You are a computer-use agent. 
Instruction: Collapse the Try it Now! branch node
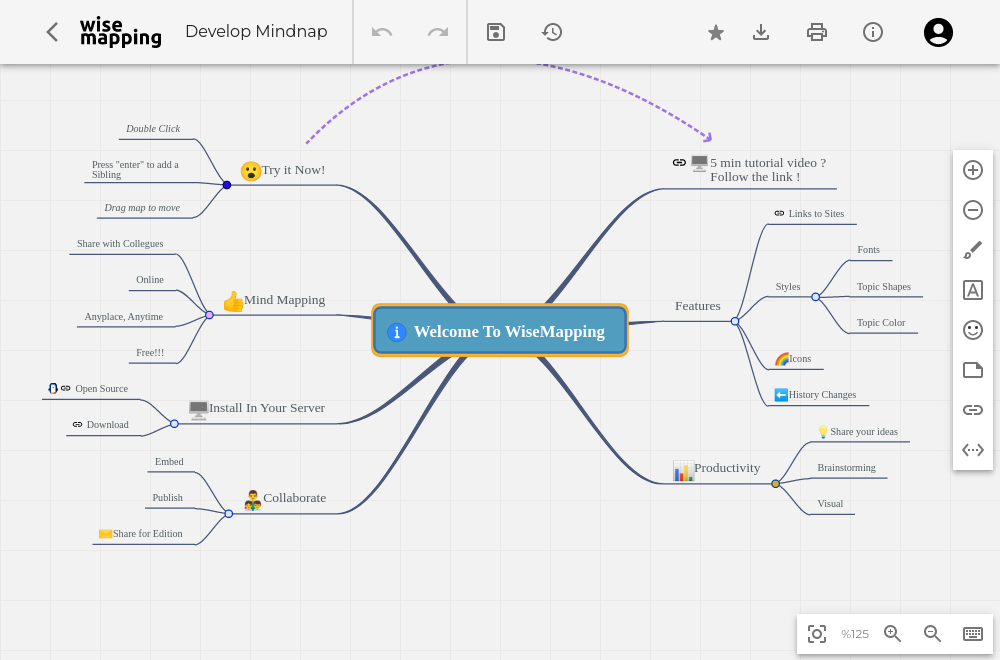pyautogui.click(x=226, y=185)
